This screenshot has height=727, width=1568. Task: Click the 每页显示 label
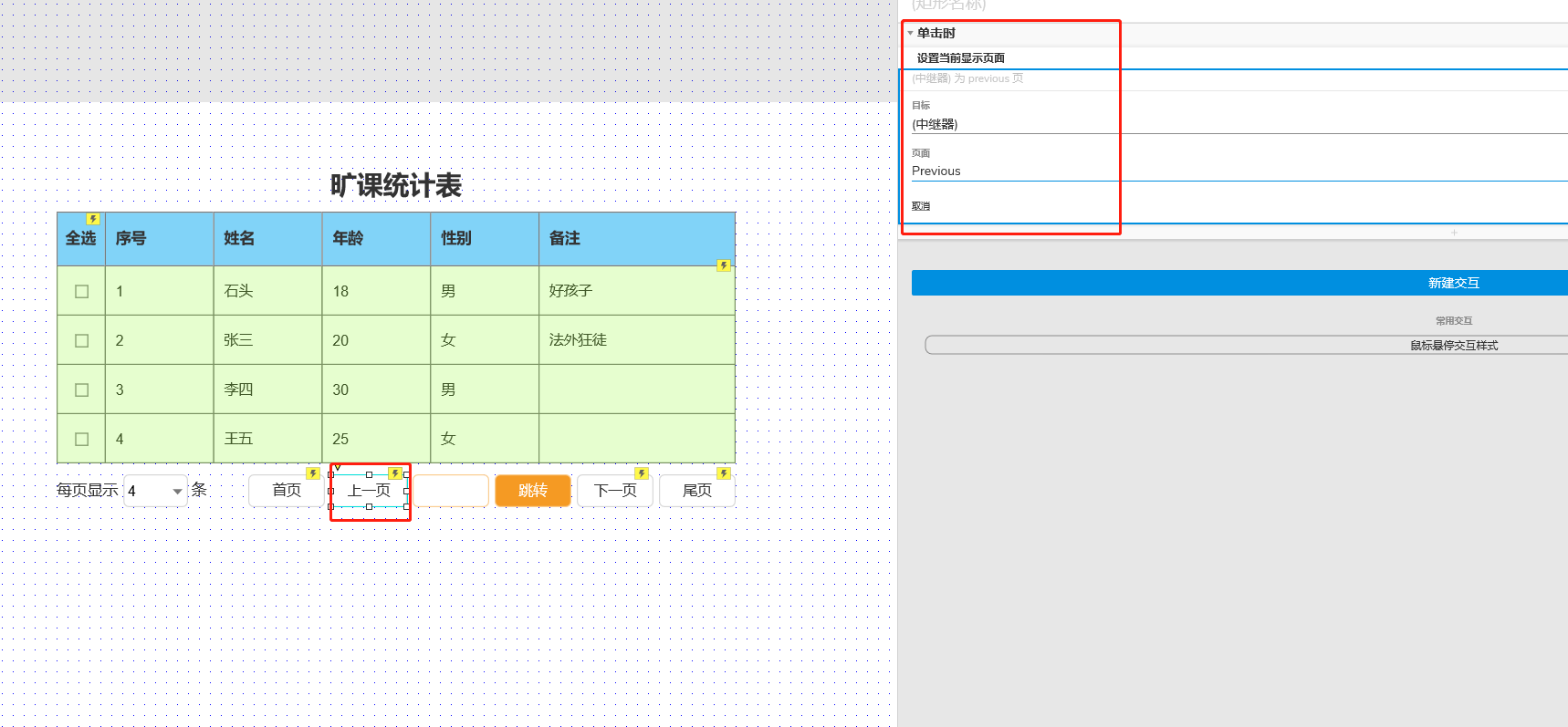coord(88,491)
